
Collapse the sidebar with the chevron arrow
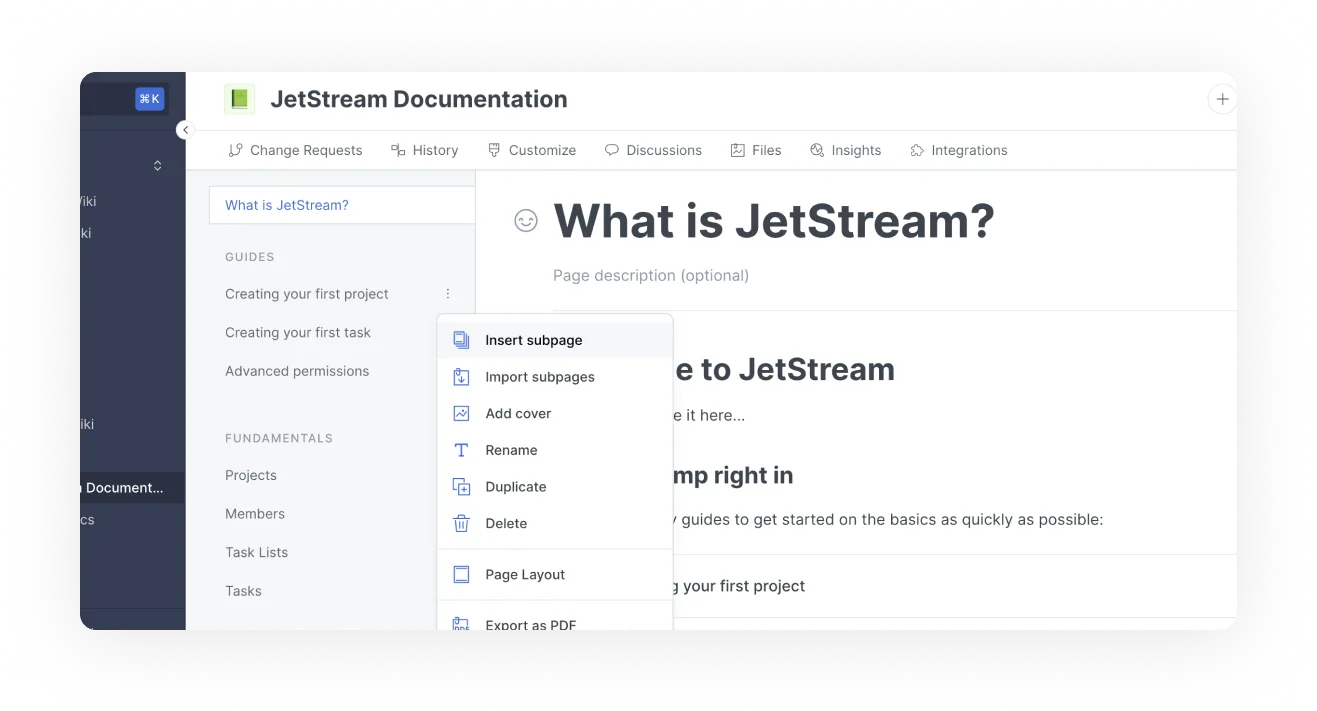(x=185, y=130)
